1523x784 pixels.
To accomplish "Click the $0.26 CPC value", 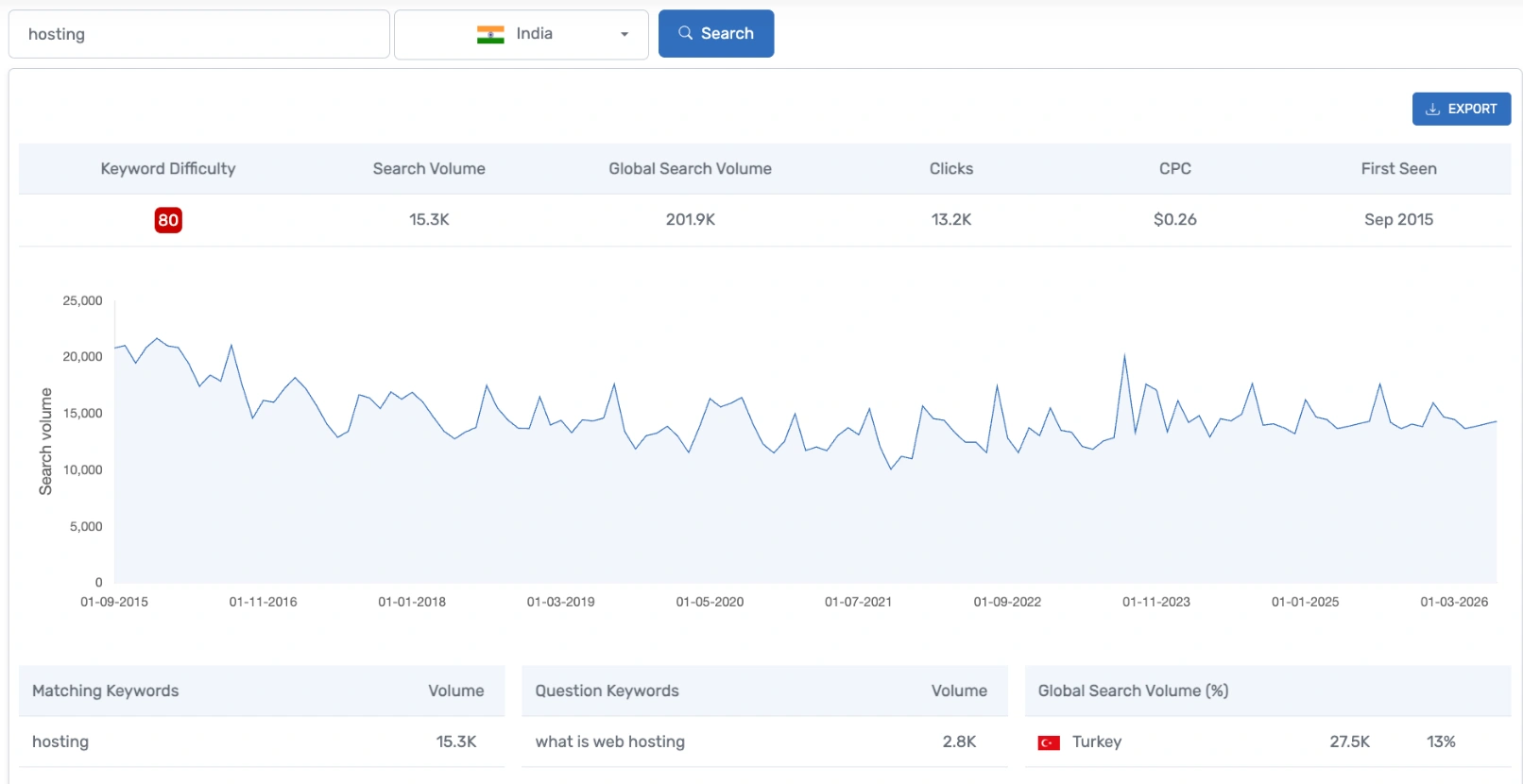I will (1175, 219).
